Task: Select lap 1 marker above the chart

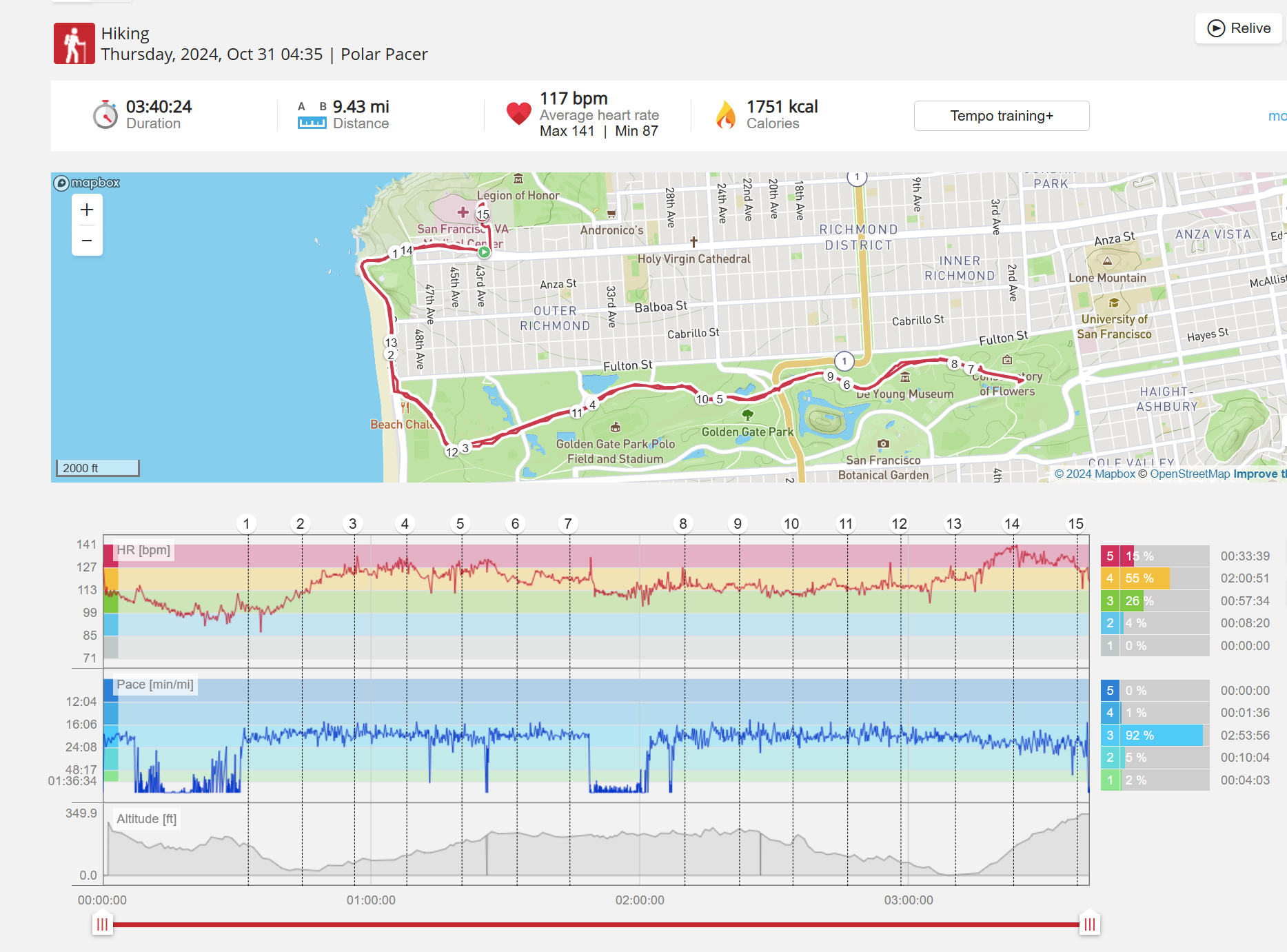Action: 246,524
